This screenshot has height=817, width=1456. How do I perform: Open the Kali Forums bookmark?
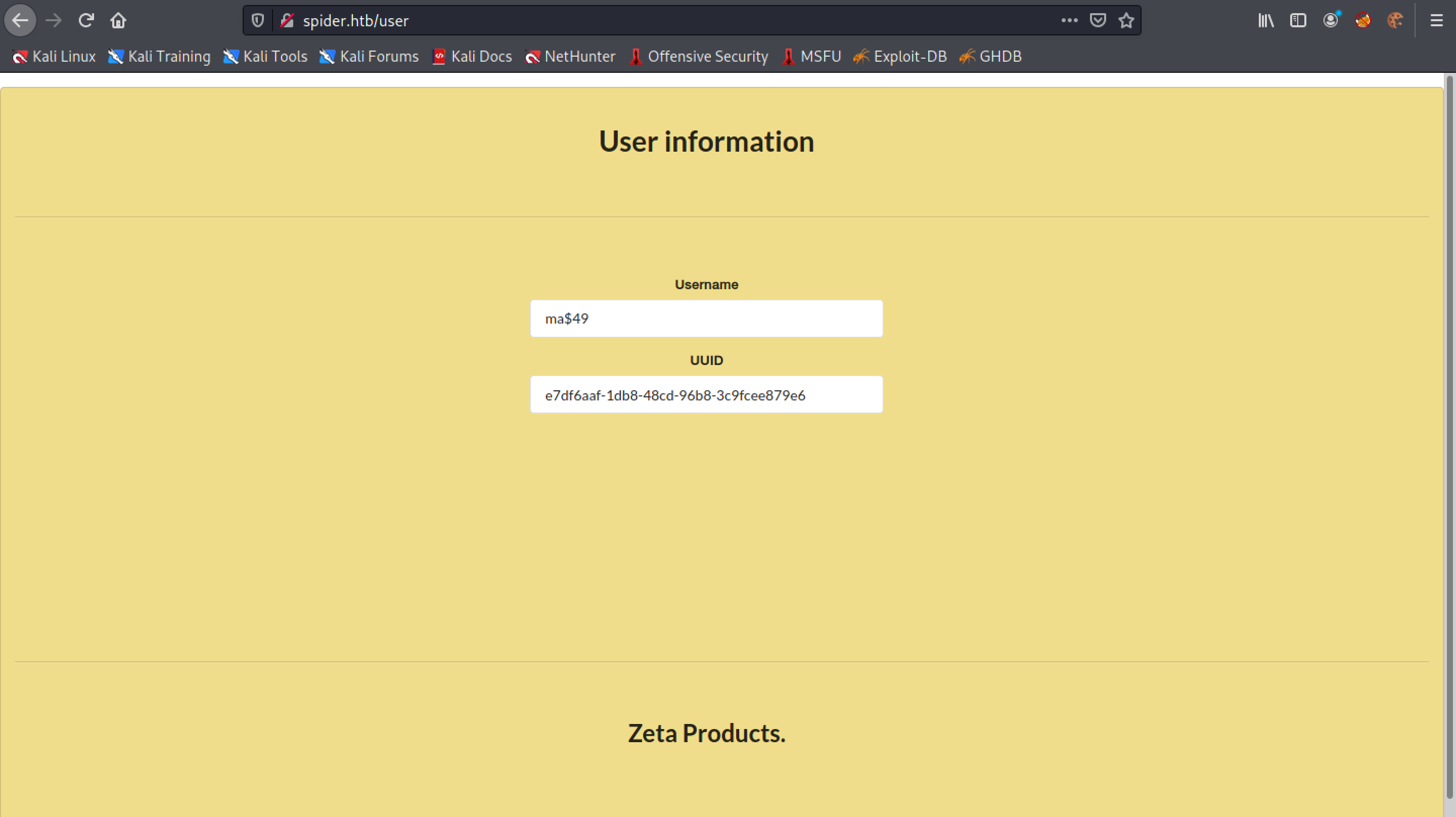click(369, 57)
